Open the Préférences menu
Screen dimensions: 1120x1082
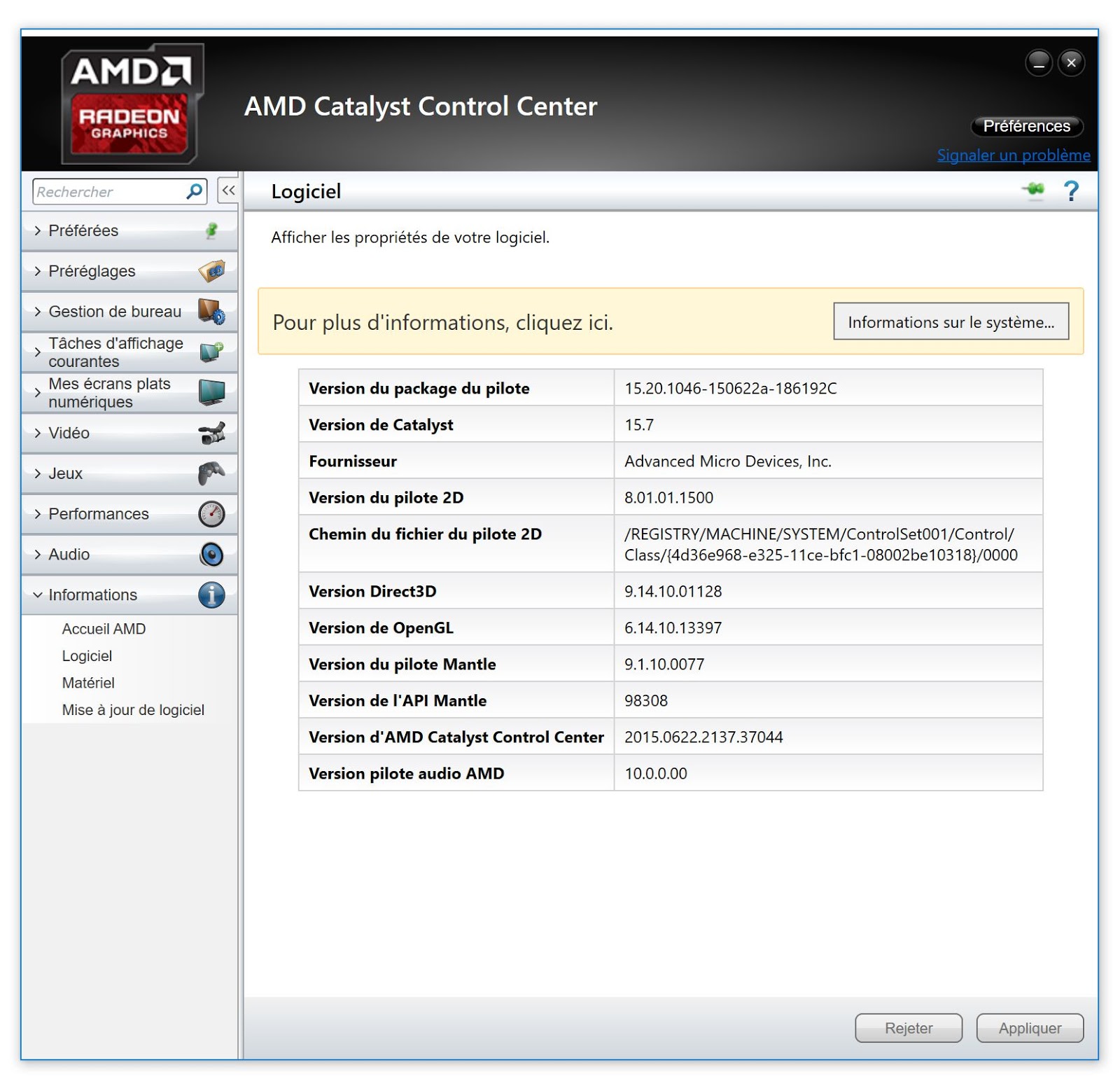coord(1026,126)
